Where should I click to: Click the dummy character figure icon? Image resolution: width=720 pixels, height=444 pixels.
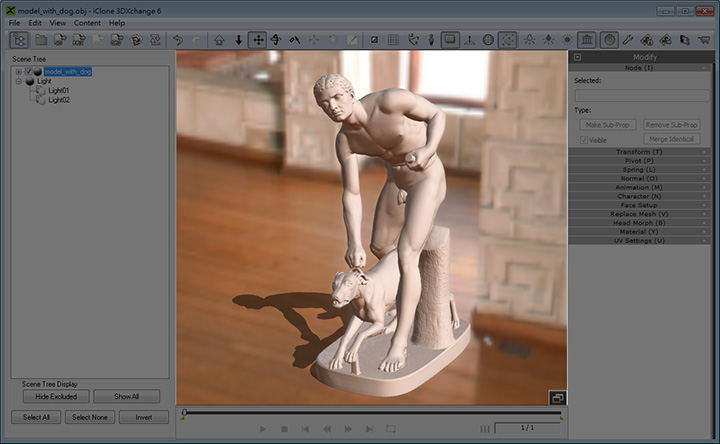click(431, 40)
